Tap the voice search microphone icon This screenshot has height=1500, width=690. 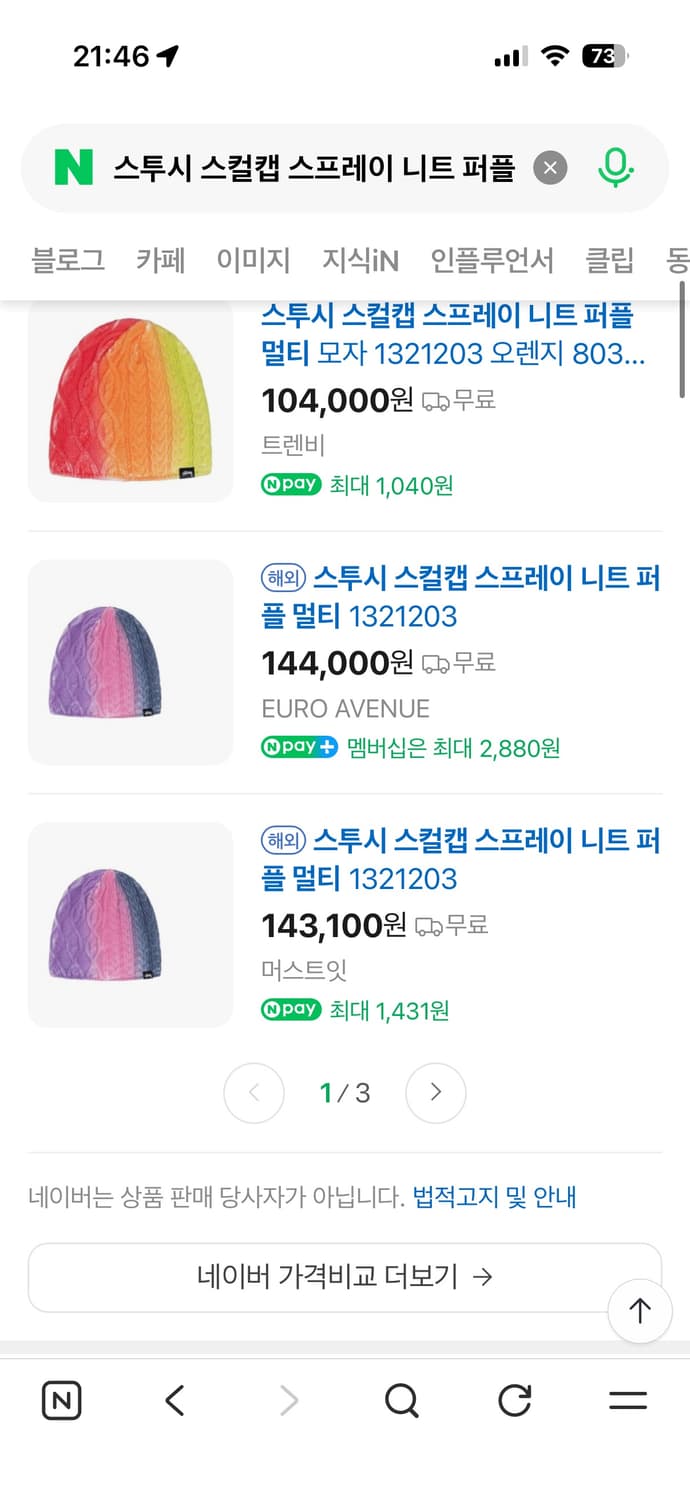coord(617,167)
